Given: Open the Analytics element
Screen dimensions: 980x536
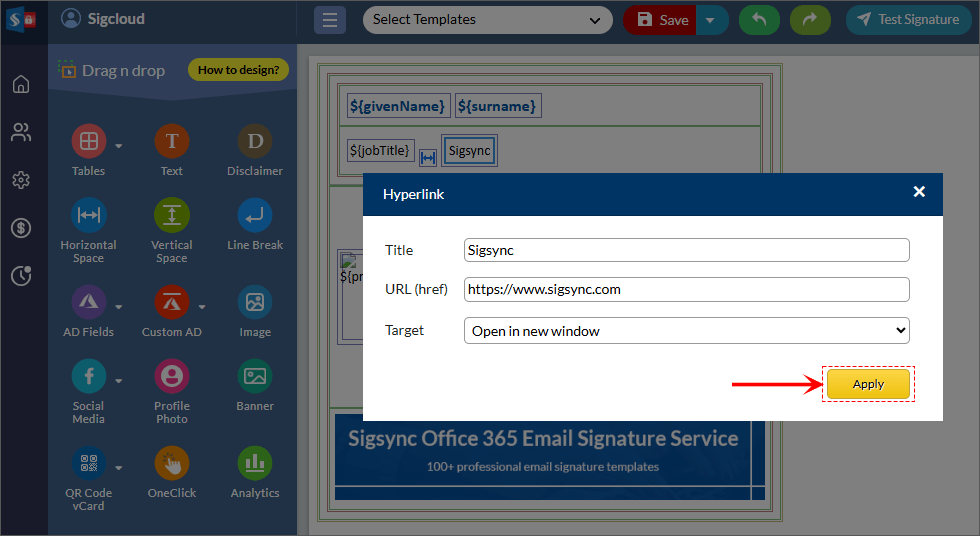Looking at the screenshot, I should pos(255,464).
